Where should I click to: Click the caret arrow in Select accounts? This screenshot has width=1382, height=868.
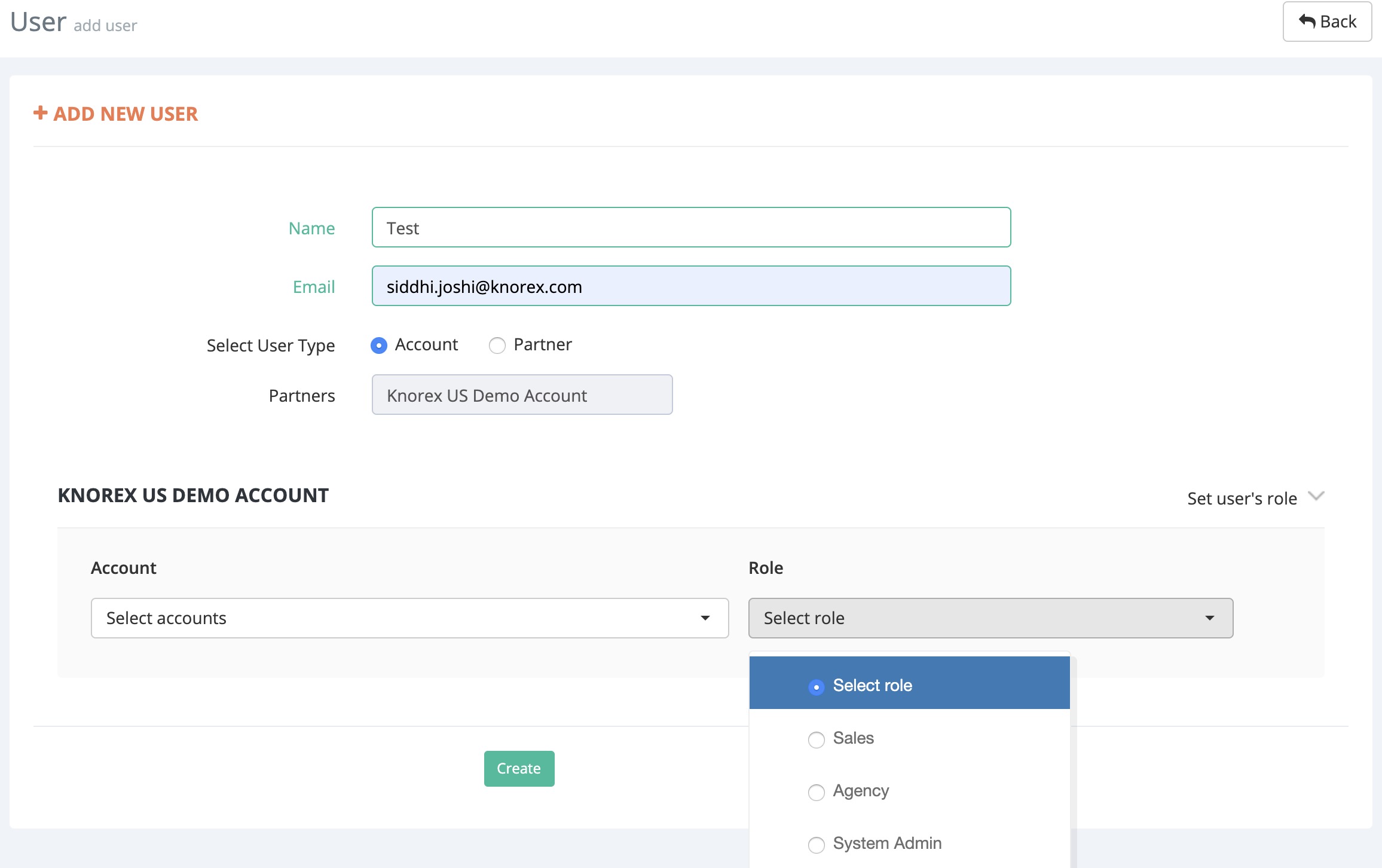pos(705,618)
